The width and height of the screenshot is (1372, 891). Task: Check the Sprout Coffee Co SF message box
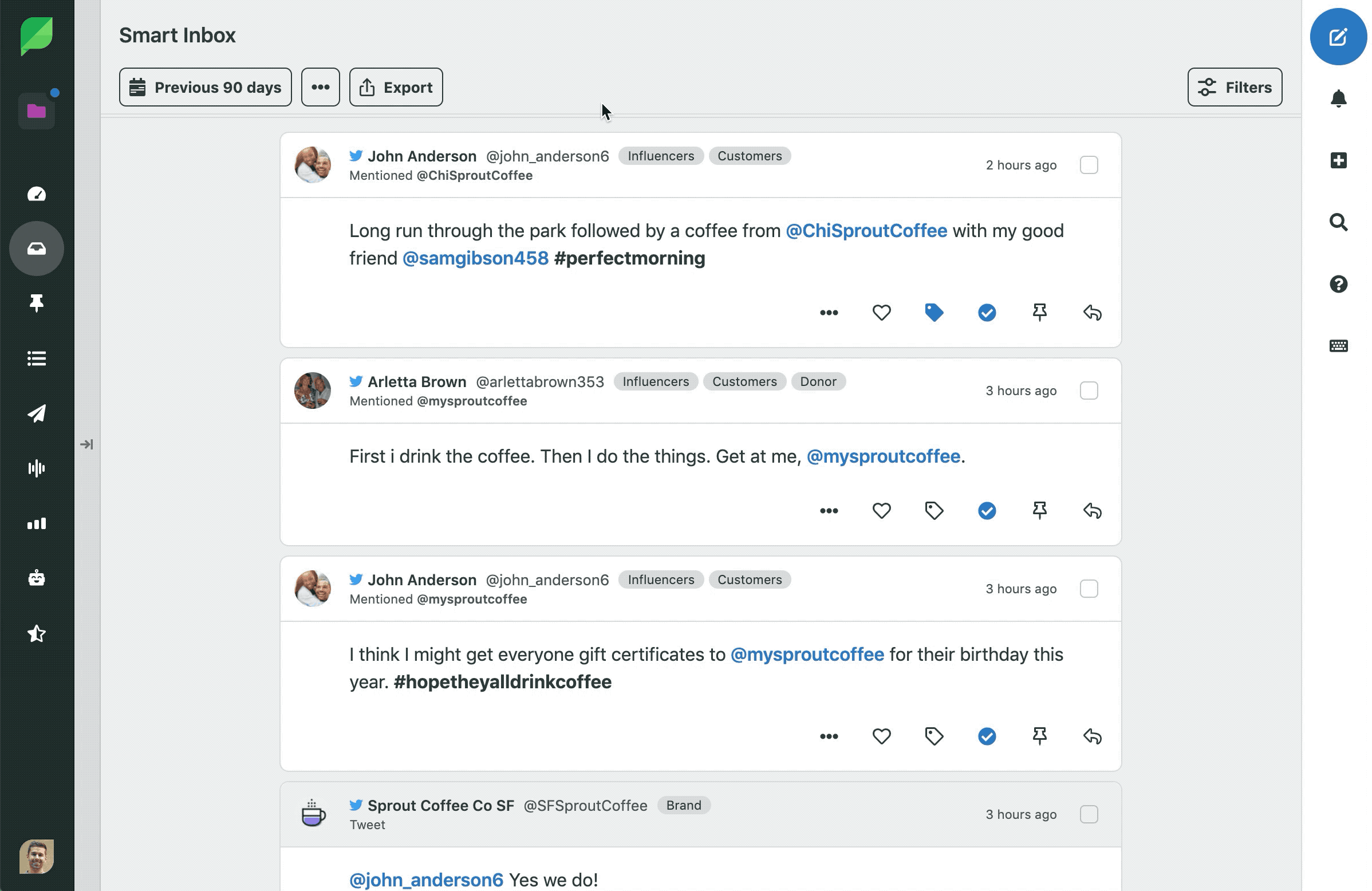[x=1089, y=814]
